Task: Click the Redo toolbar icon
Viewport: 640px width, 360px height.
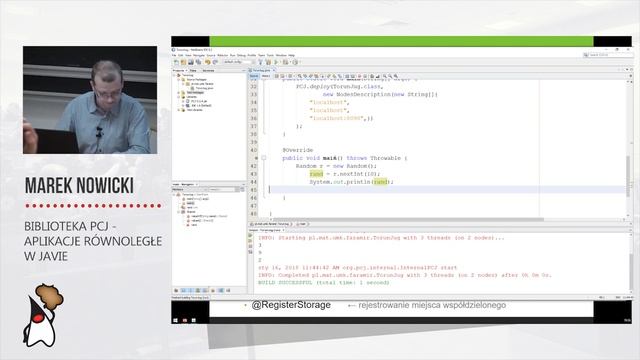Action: point(215,62)
